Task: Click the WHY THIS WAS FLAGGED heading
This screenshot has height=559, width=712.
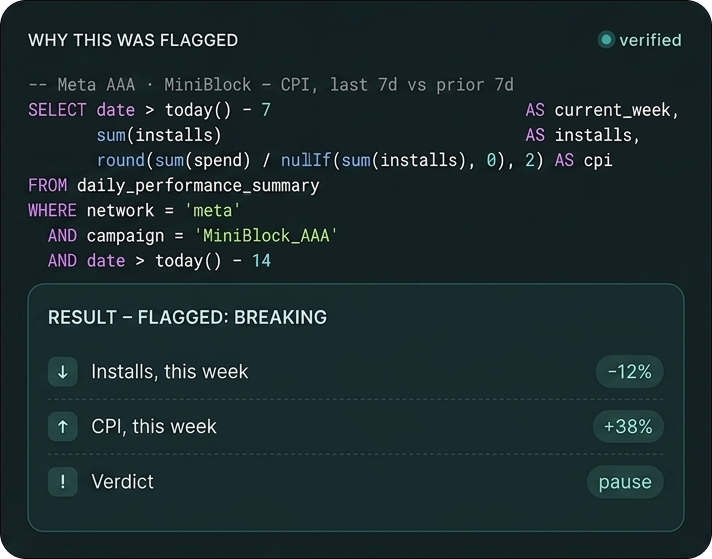Action: [133, 40]
